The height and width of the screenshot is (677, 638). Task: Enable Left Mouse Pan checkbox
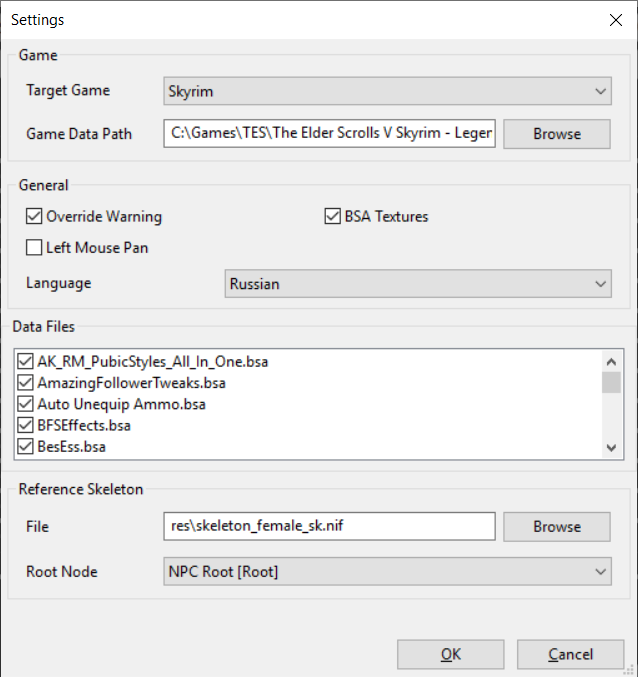(x=35, y=247)
